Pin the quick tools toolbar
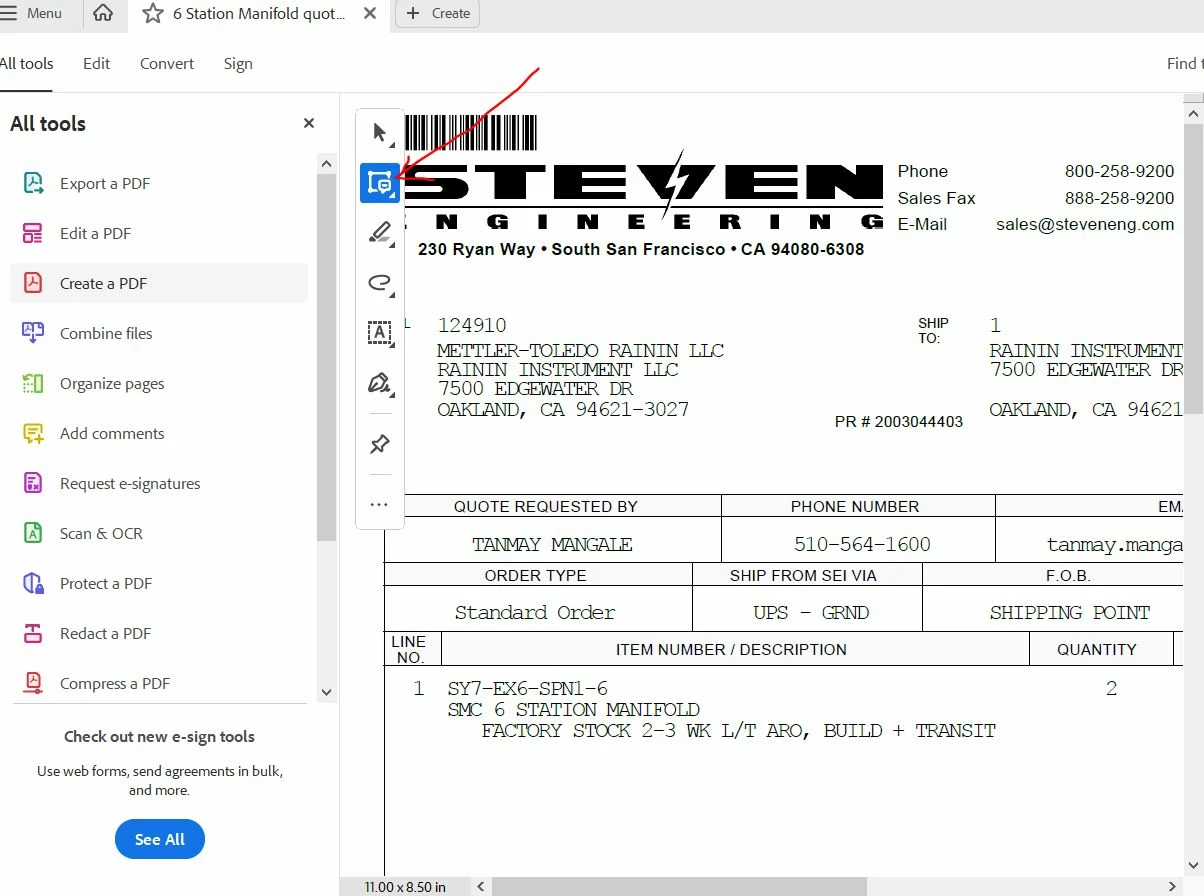1204x896 pixels. [x=380, y=444]
